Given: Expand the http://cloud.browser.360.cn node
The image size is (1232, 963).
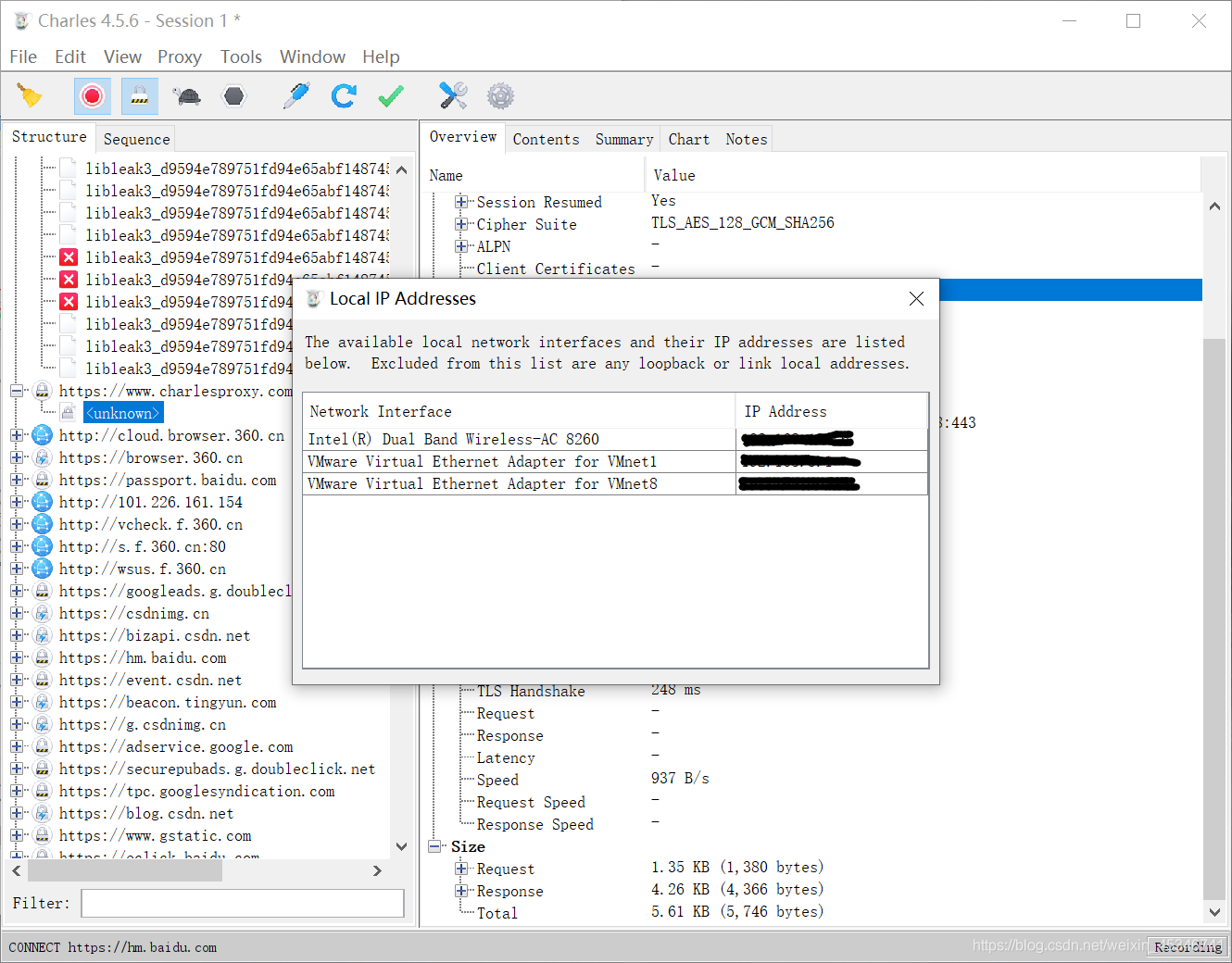Looking at the screenshot, I should point(17,435).
